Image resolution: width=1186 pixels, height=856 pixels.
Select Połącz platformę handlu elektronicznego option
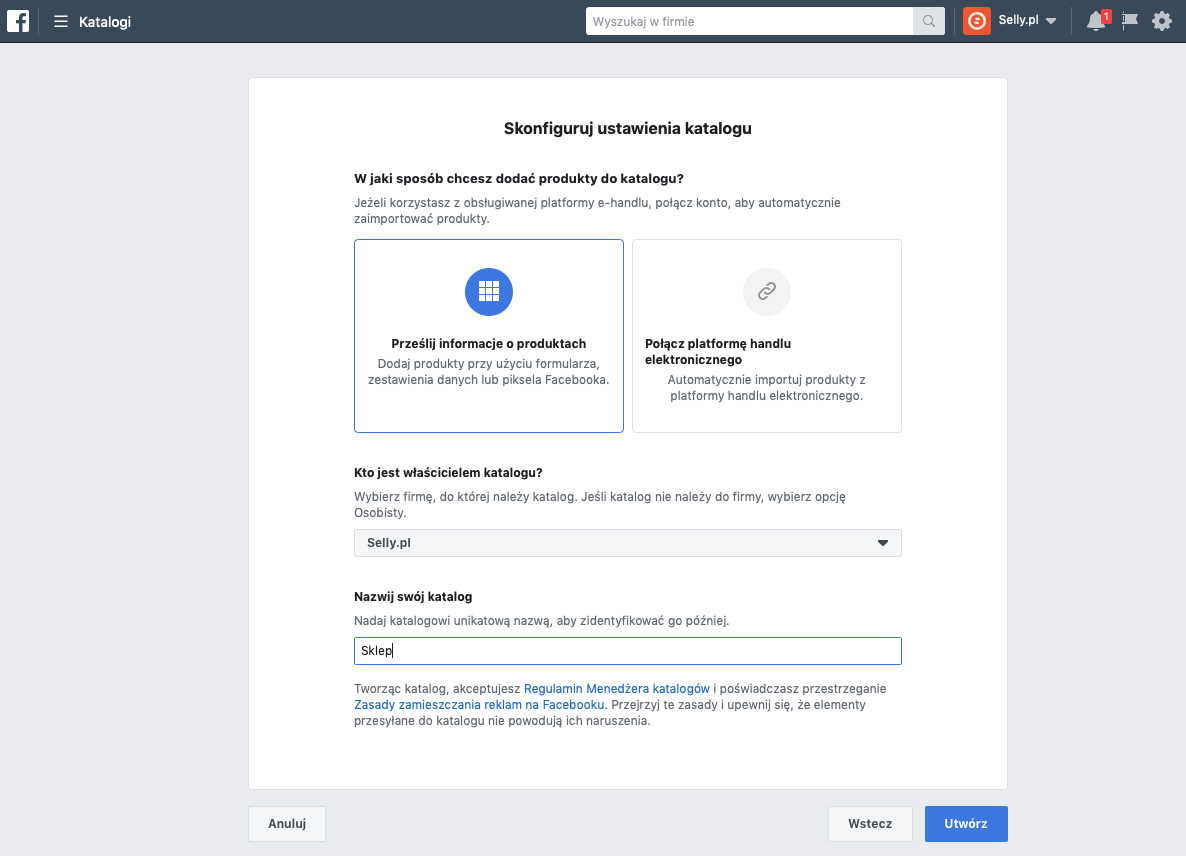(767, 351)
